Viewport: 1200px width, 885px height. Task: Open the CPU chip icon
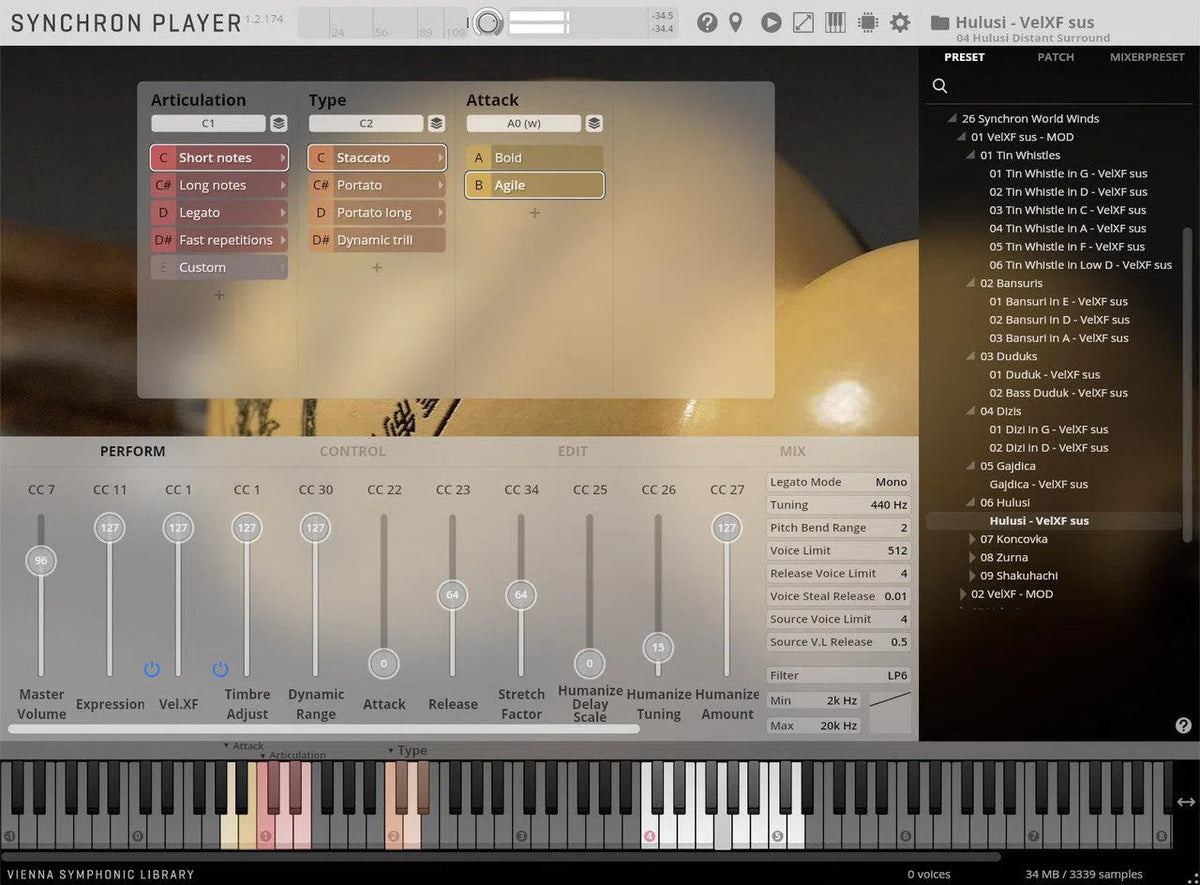(868, 22)
